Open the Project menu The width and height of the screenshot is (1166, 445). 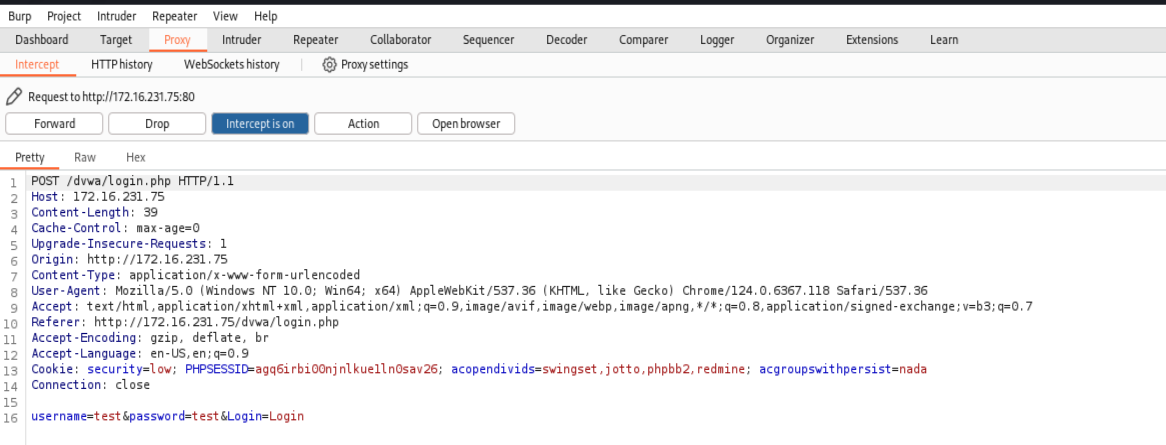(64, 16)
